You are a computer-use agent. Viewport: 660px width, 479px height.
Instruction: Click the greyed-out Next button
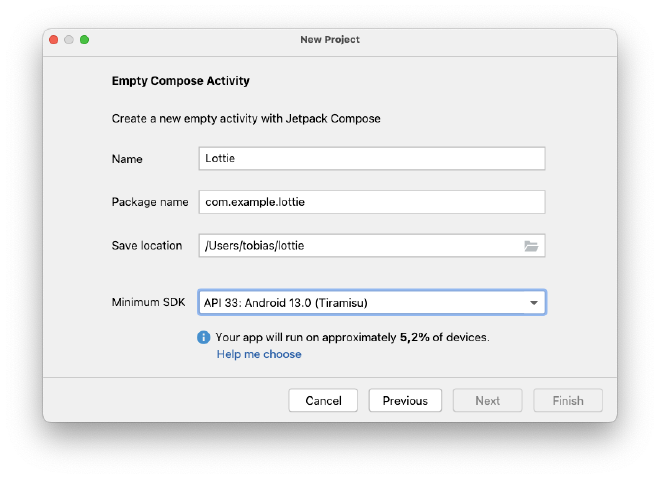tap(488, 400)
